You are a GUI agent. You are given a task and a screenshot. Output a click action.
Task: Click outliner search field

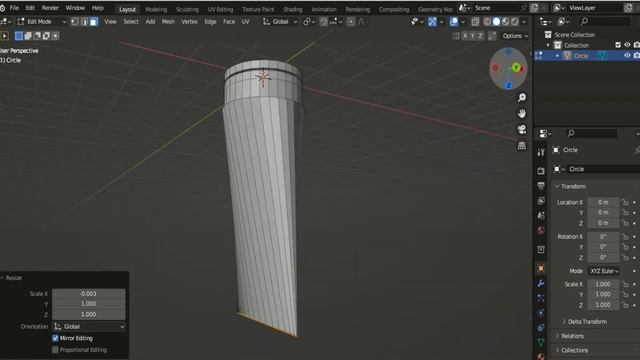(x=605, y=21)
